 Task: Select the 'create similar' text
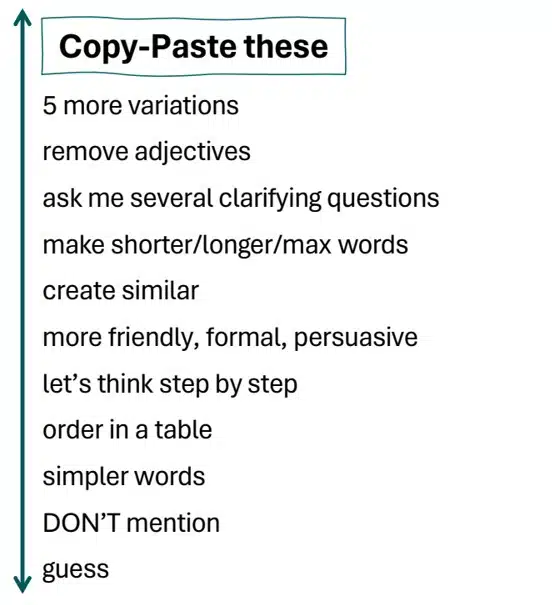[x=121, y=291]
